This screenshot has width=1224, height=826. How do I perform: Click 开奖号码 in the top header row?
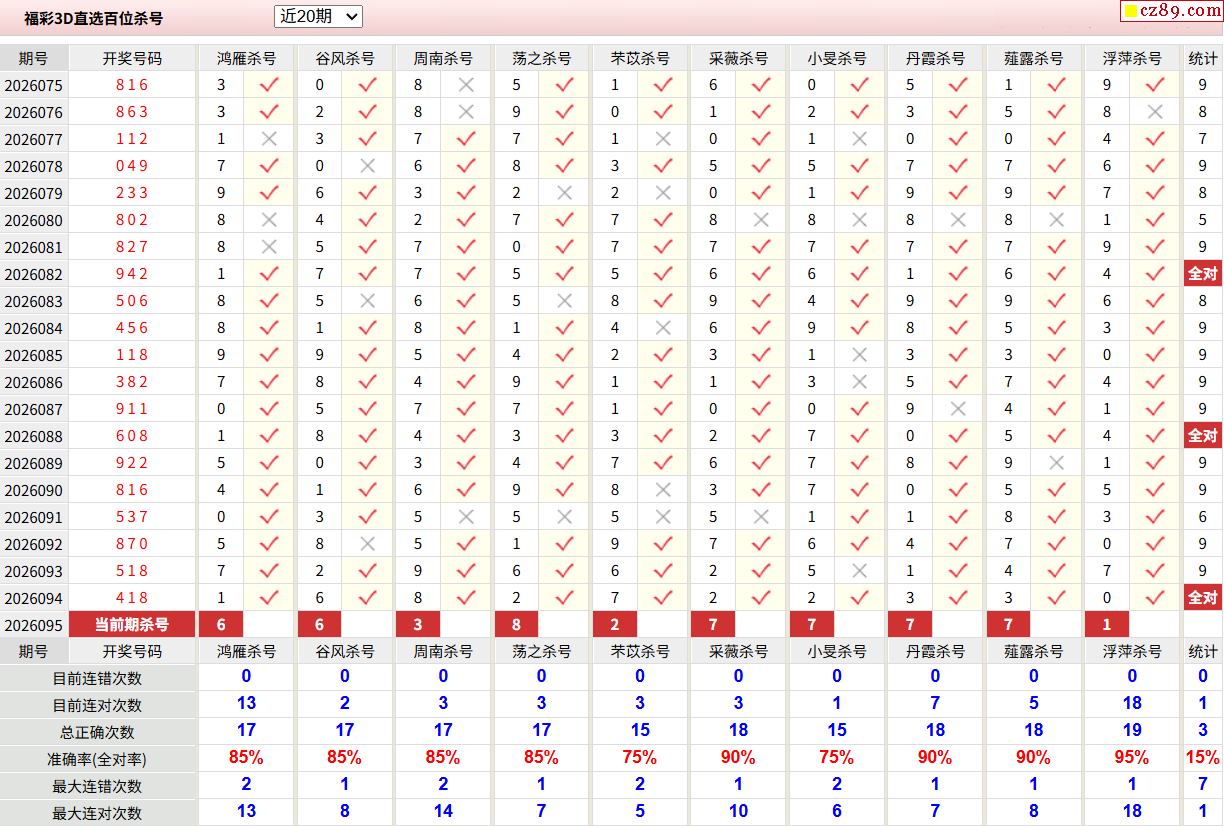(132, 58)
